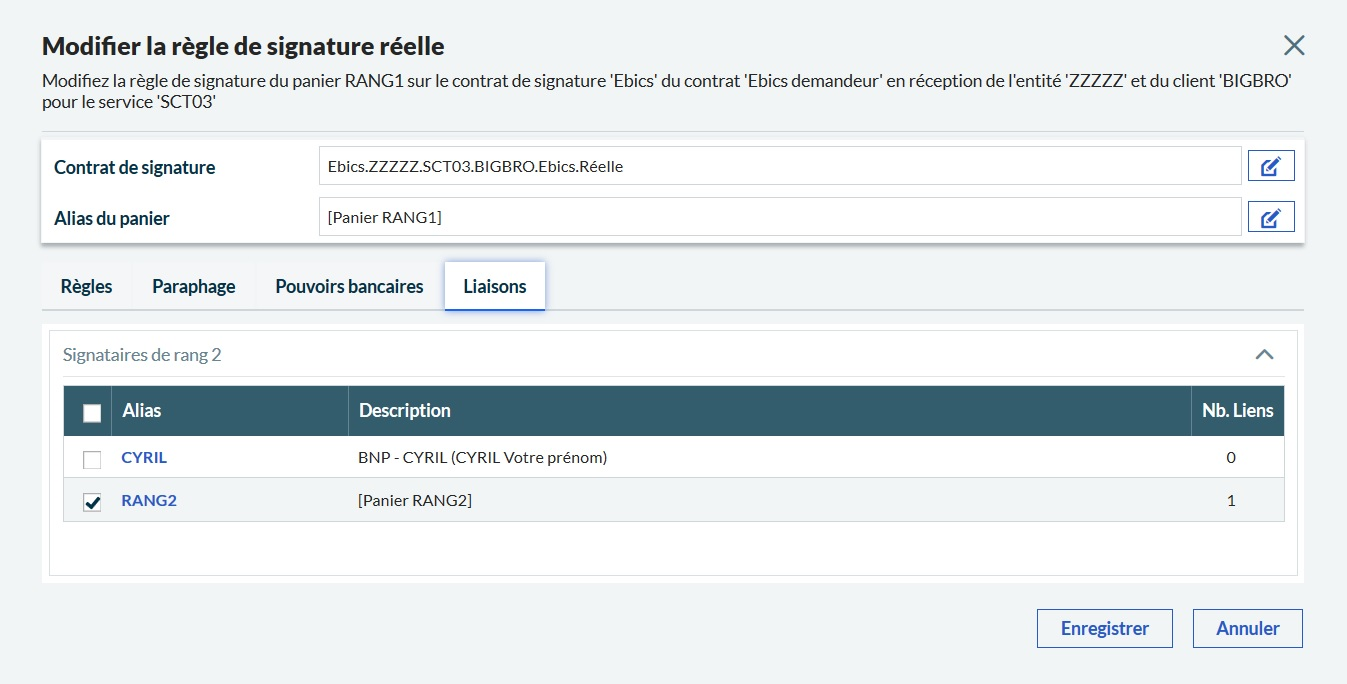Sort by the Alias column header
The height and width of the screenshot is (684, 1347).
point(142,410)
